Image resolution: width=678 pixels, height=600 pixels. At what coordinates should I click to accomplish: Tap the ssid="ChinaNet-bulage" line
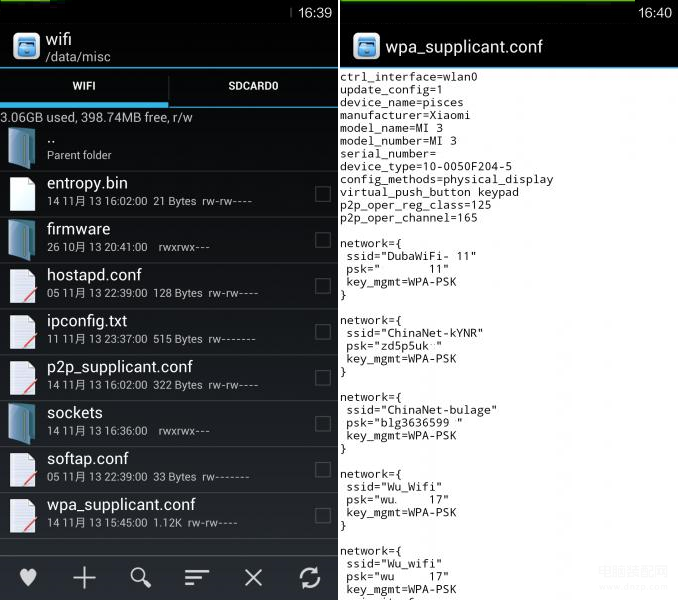422,410
